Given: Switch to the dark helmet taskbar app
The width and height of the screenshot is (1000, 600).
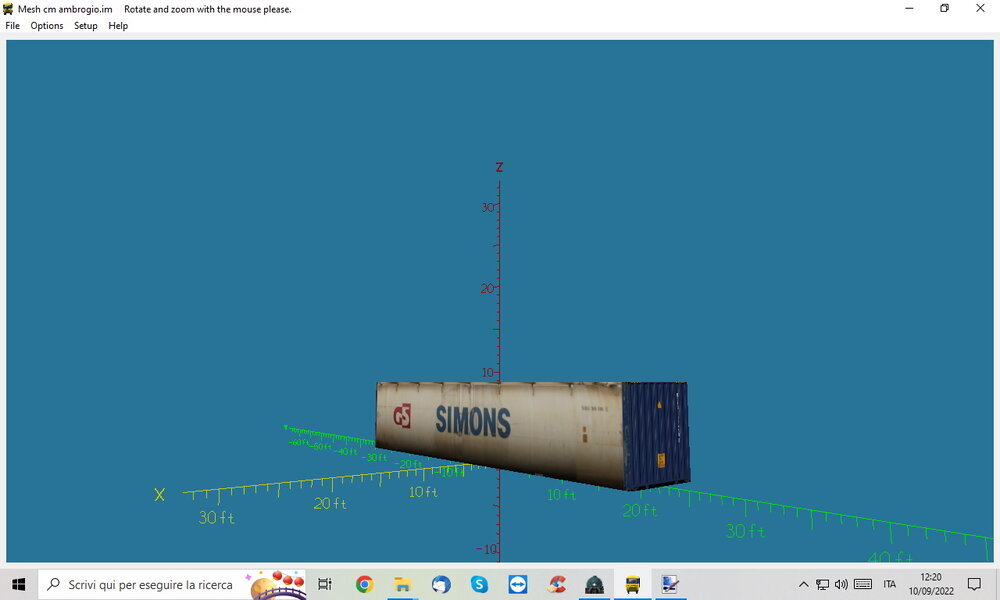Looking at the screenshot, I should (x=594, y=584).
